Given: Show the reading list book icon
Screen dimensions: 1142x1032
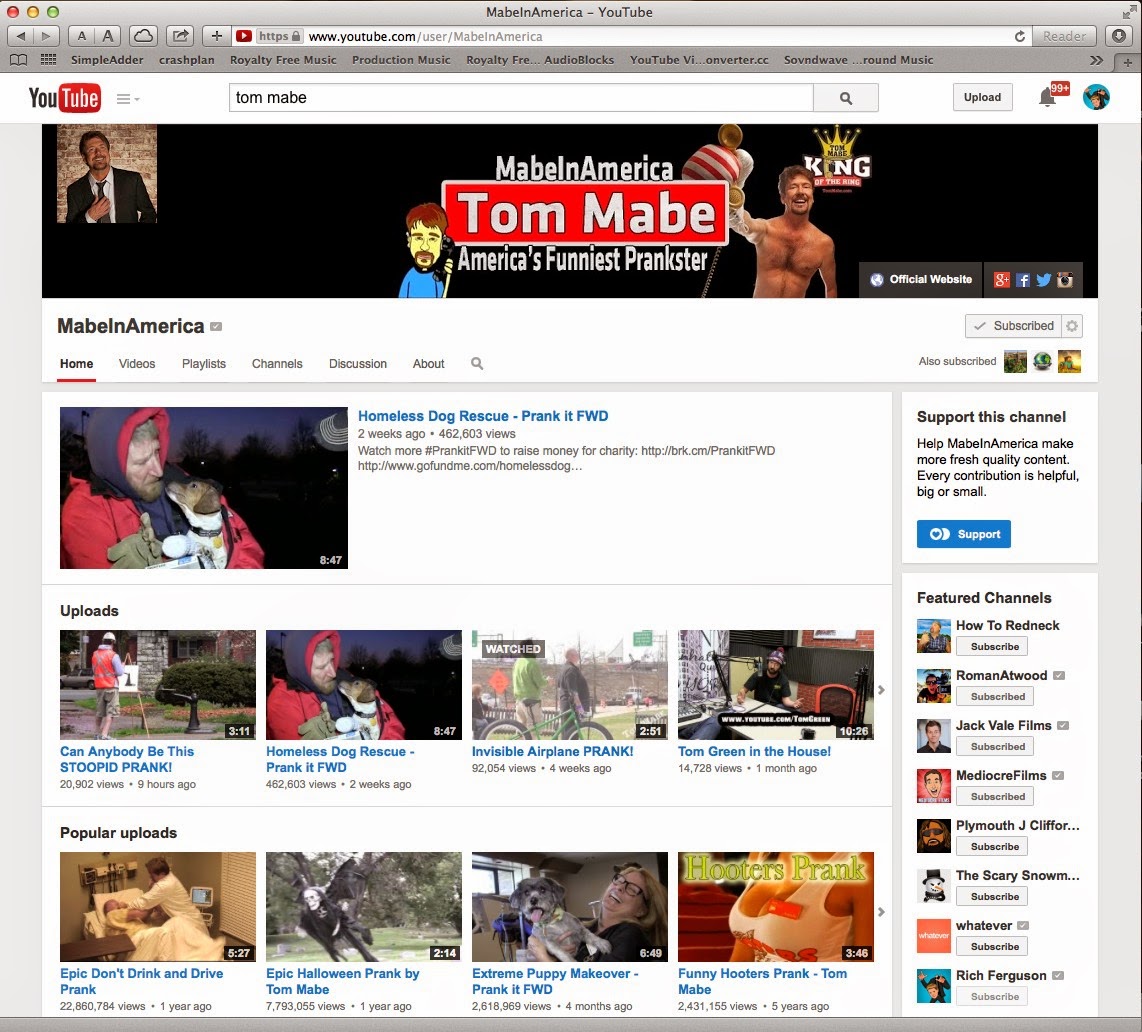Looking at the screenshot, I should 19,60.
